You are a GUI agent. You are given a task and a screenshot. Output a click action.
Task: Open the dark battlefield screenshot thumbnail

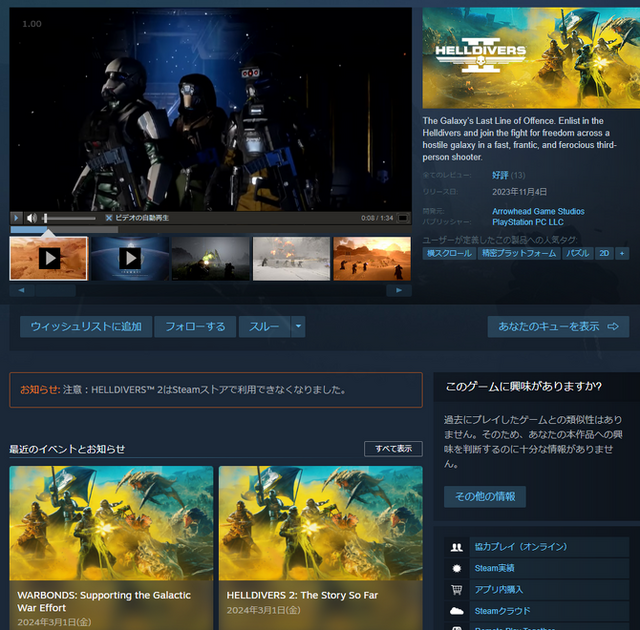coord(211,258)
